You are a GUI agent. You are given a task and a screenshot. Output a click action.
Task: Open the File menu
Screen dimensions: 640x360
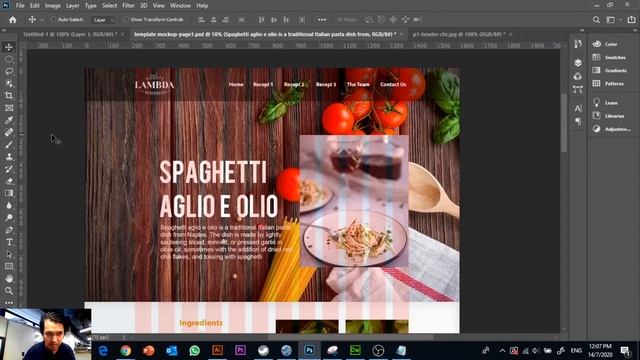pyautogui.click(x=20, y=6)
